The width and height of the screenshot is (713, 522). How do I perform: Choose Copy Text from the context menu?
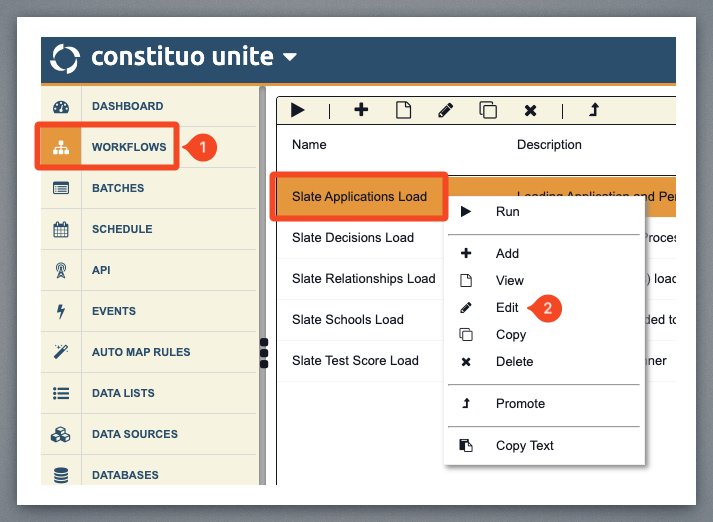tap(544, 446)
